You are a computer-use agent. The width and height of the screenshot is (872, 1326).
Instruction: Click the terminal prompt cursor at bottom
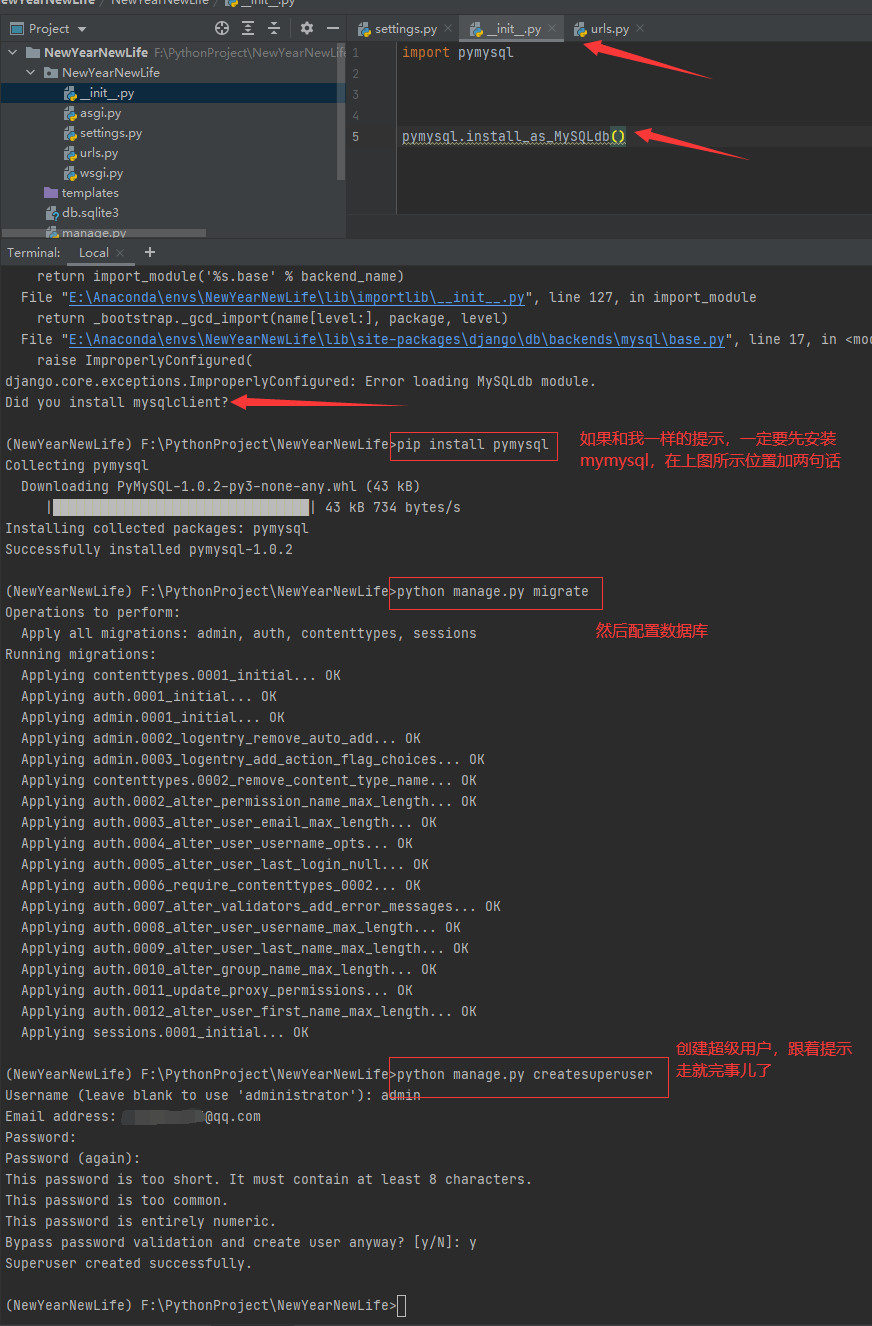(x=402, y=1305)
